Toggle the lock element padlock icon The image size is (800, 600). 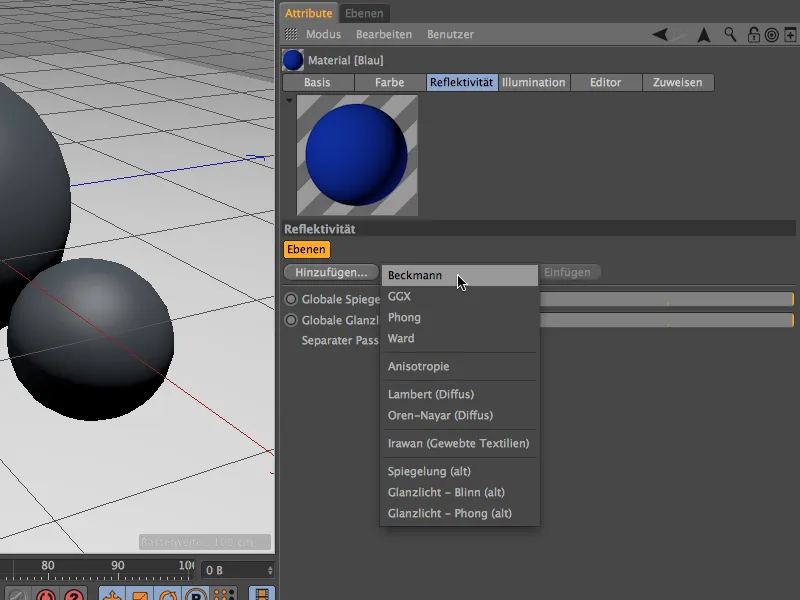pyautogui.click(x=753, y=35)
